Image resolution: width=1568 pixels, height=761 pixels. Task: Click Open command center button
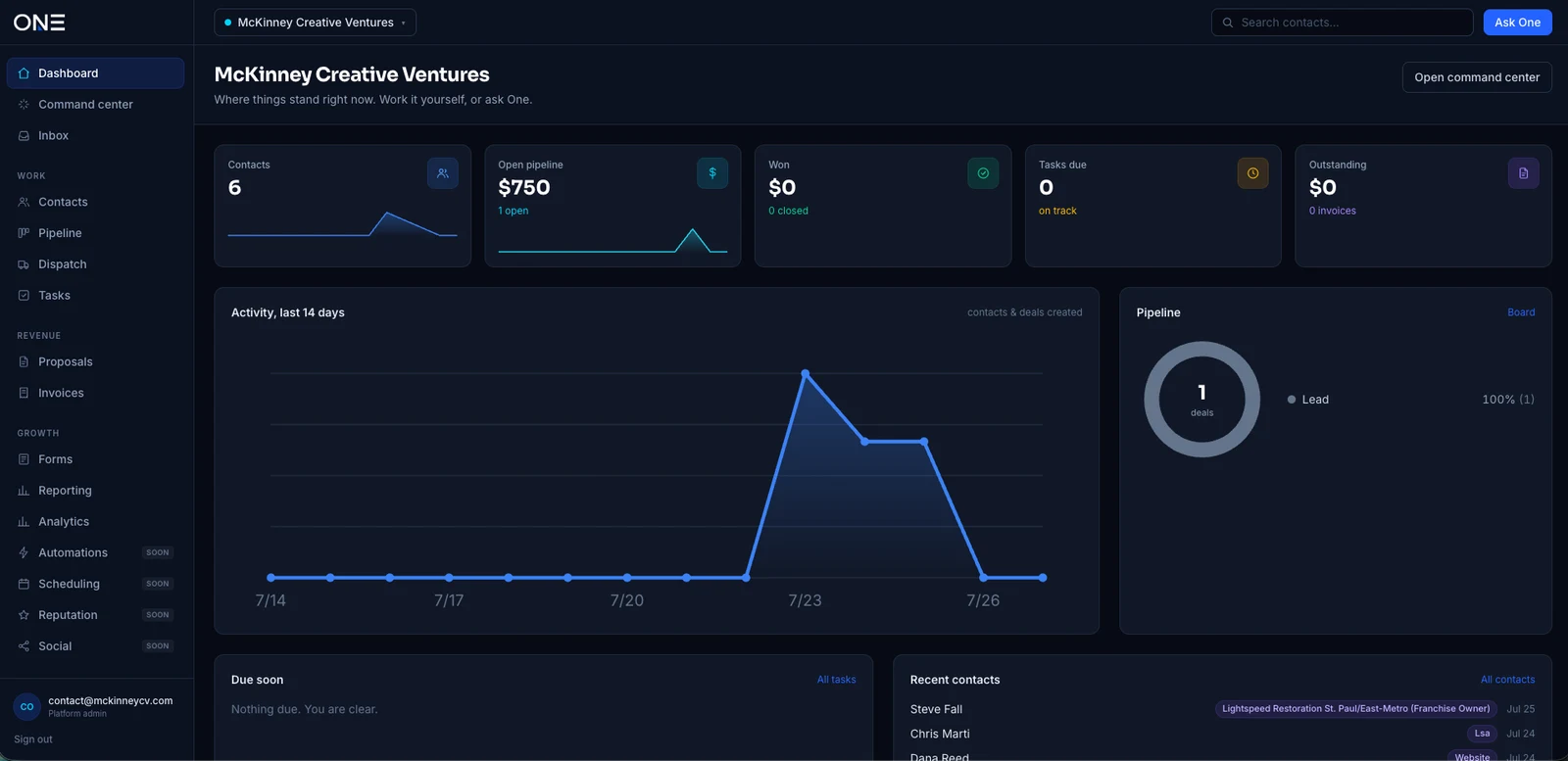coord(1477,77)
